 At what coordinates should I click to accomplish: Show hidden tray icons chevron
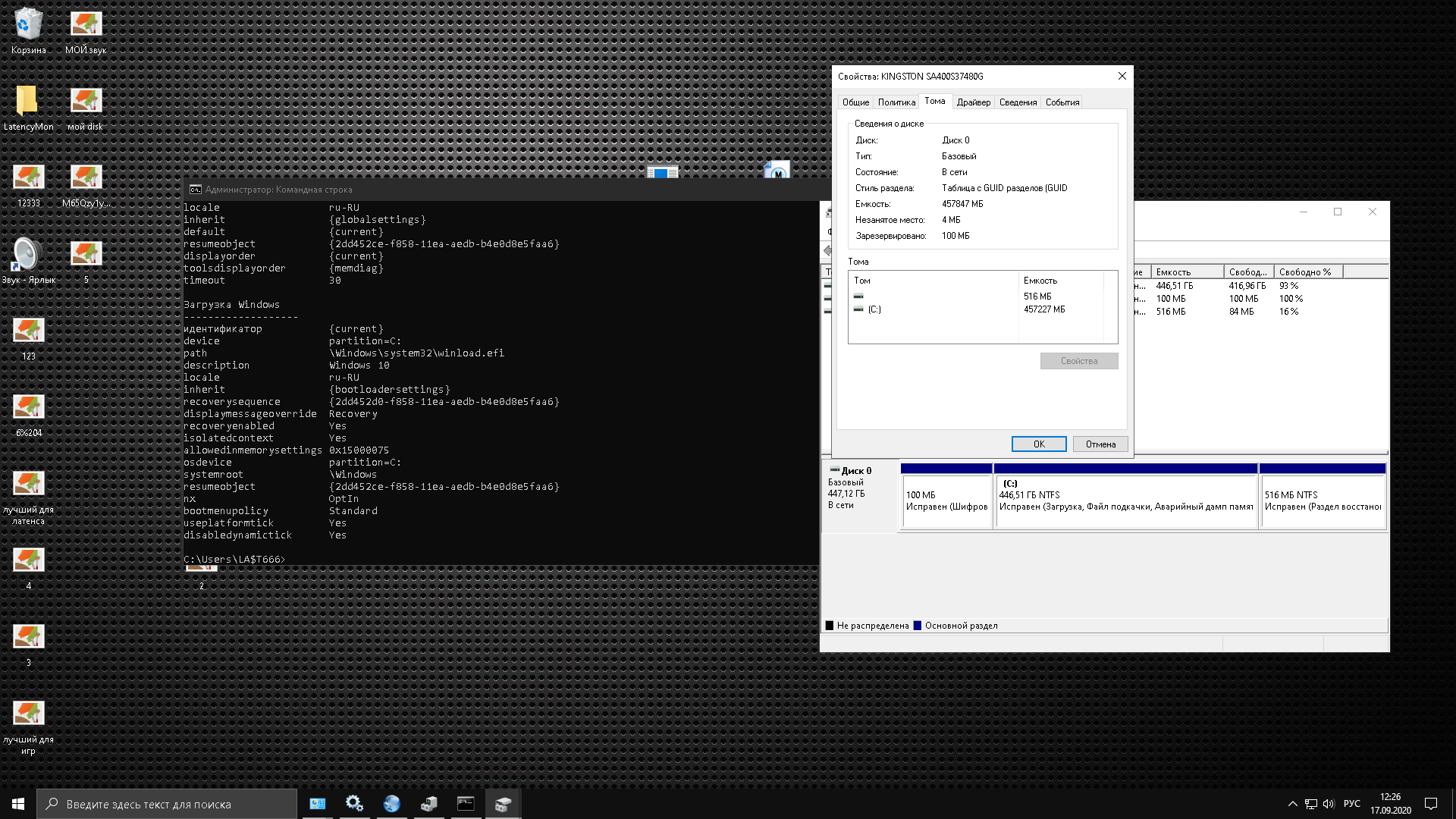point(1292,804)
